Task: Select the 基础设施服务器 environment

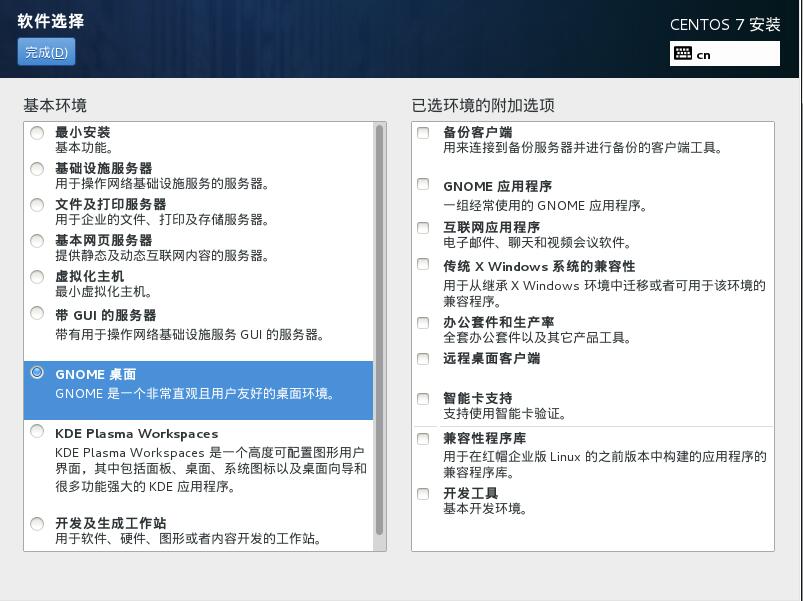Action: tap(36, 169)
